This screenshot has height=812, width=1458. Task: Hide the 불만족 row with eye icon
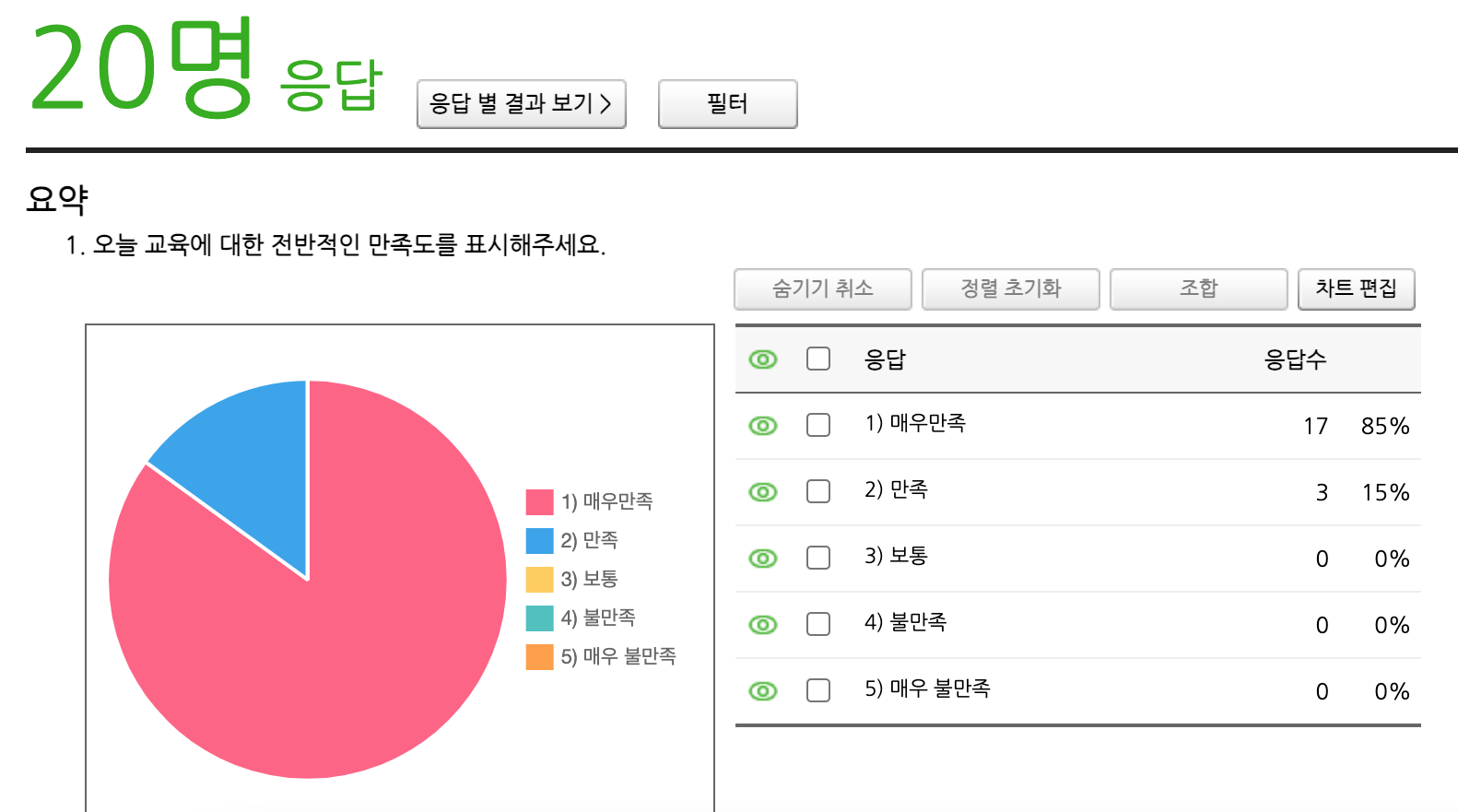[763, 625]
